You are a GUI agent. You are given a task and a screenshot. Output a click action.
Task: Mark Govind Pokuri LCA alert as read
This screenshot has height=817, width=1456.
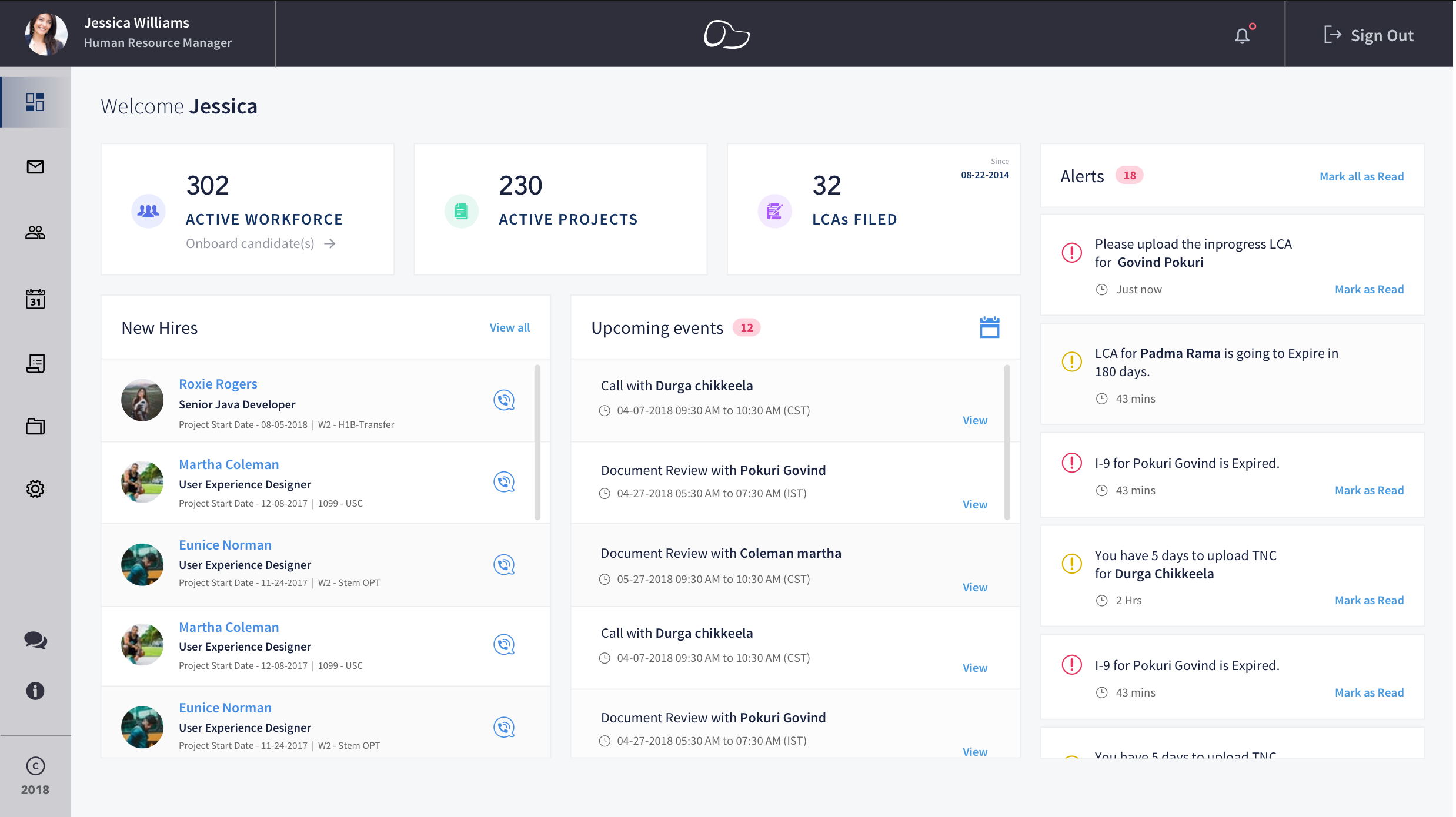point(1369,289)
